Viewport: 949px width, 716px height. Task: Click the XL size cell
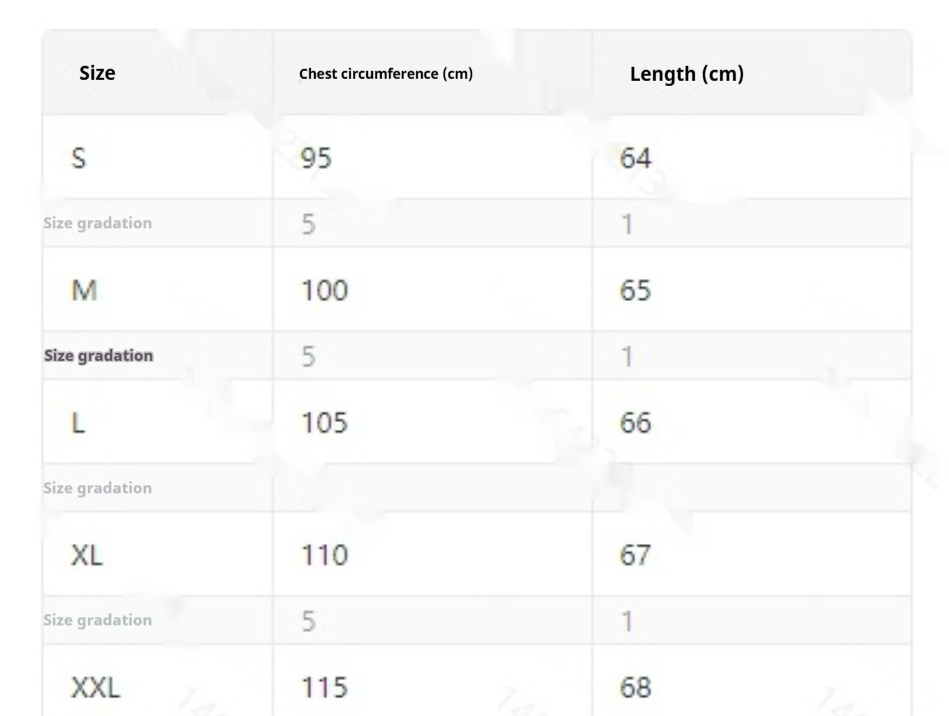(x=87, y=555)
